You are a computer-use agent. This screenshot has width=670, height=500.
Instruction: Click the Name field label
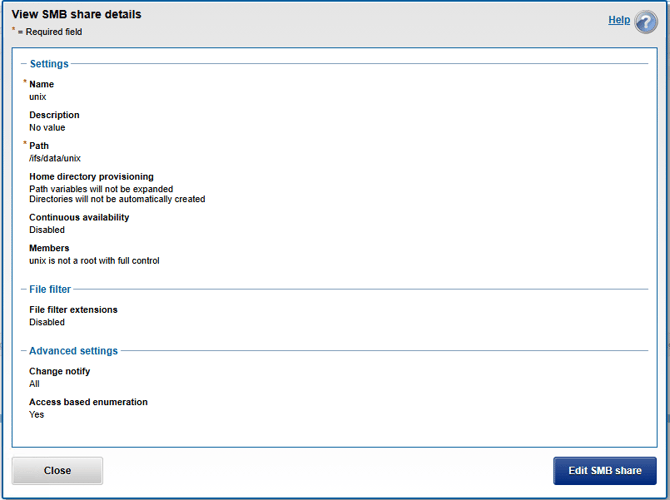[x=41, y=85]
